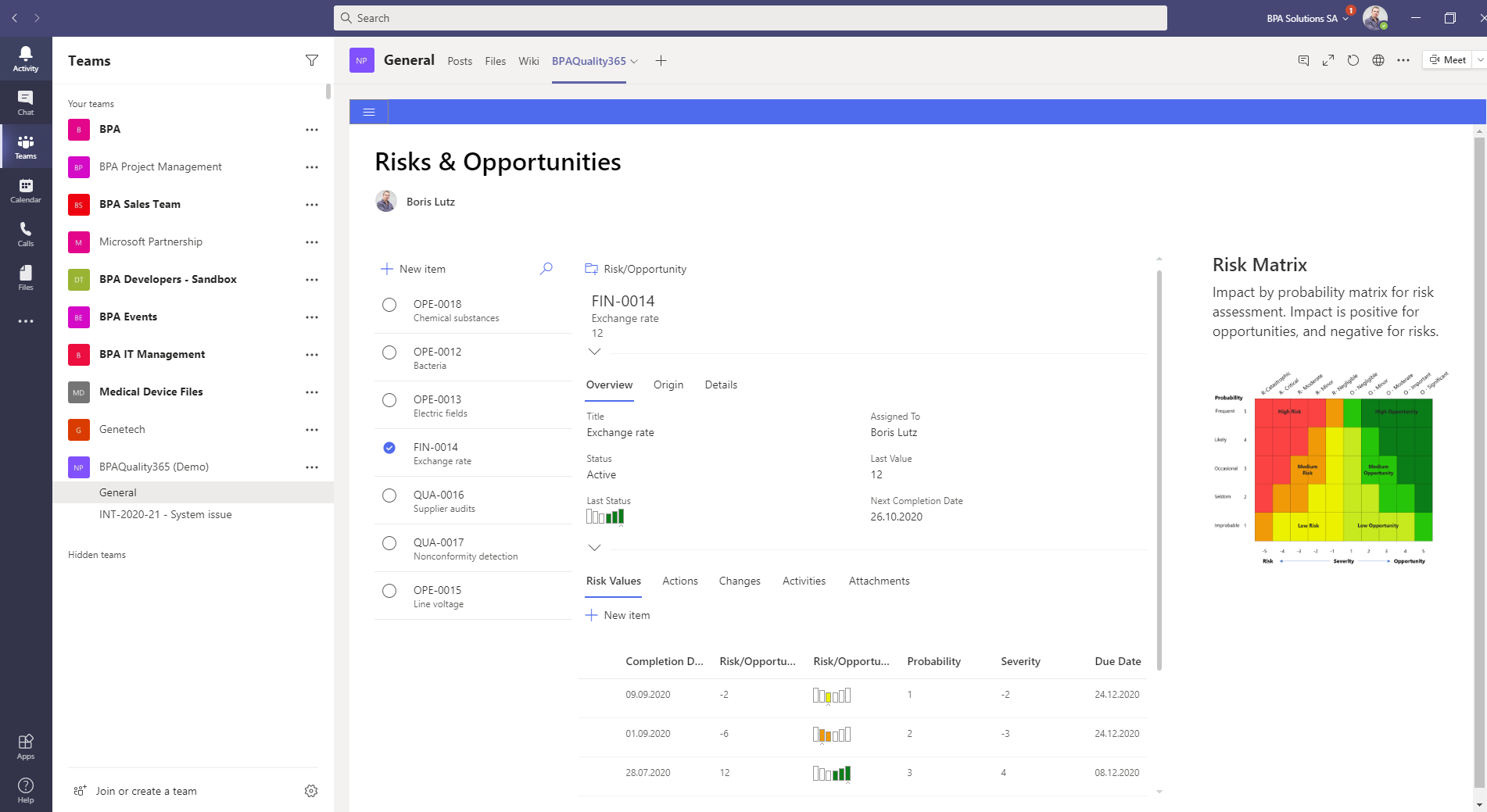Expand the Hidden teams section
The height and width of the screenshot is (812, 1487).
97,554
